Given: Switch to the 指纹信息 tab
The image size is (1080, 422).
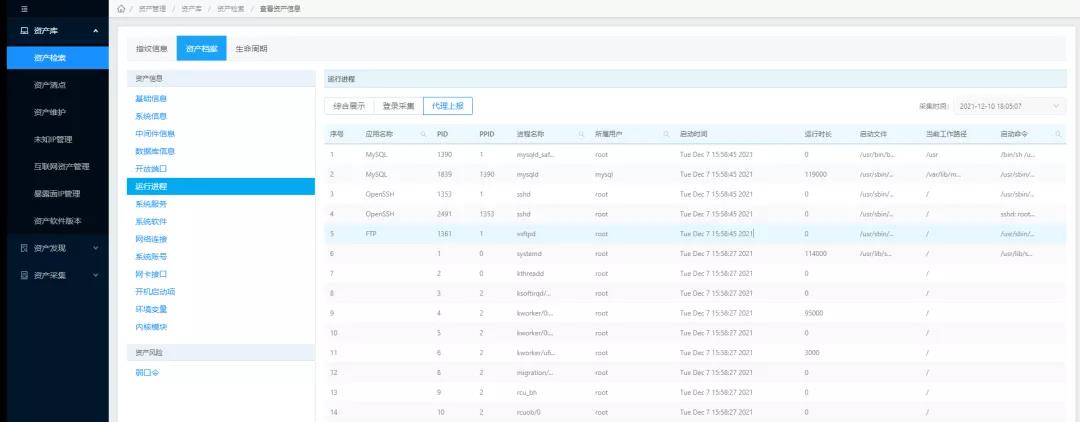Looking at the screenshot, I should 152,49.
